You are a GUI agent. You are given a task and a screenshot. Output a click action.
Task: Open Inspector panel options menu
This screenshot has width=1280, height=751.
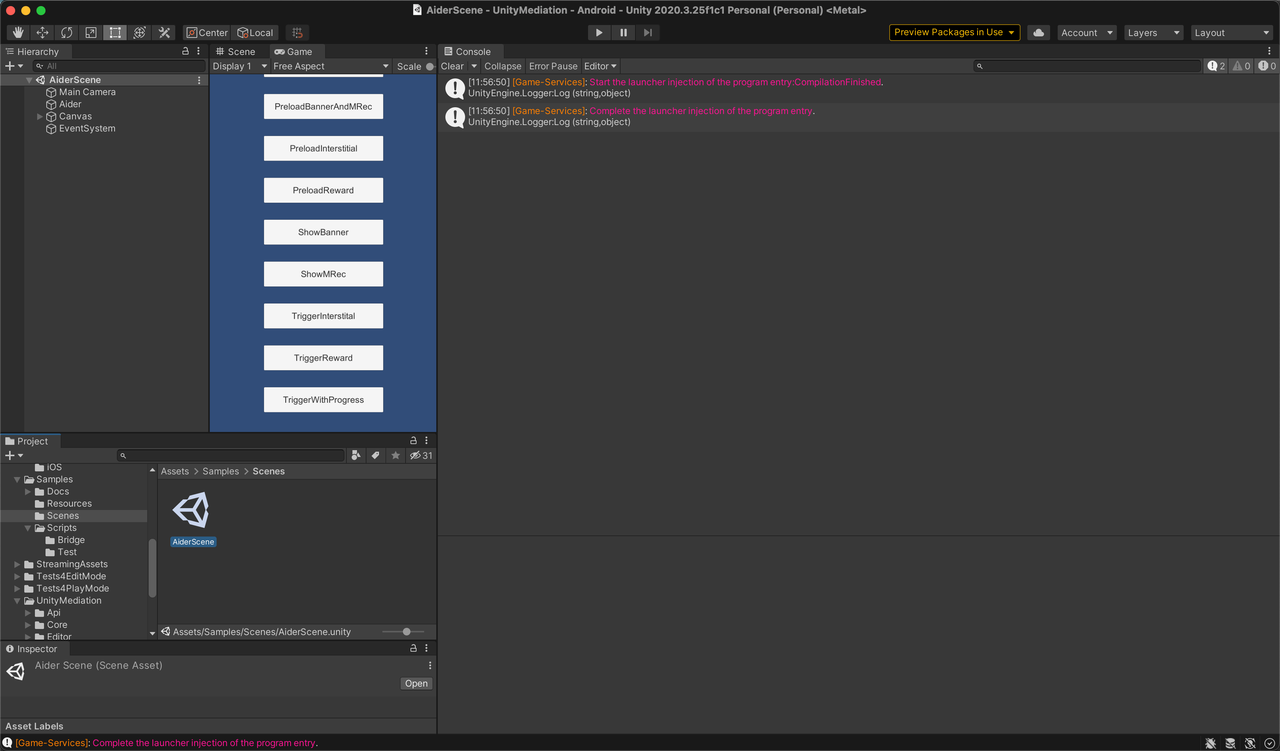click(x=427, y=649)
